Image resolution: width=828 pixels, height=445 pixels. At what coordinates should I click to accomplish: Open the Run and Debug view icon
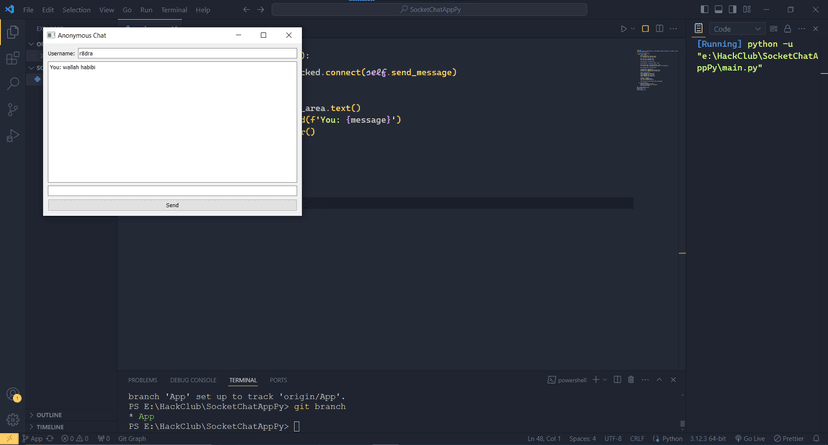(x=13, y=135)
